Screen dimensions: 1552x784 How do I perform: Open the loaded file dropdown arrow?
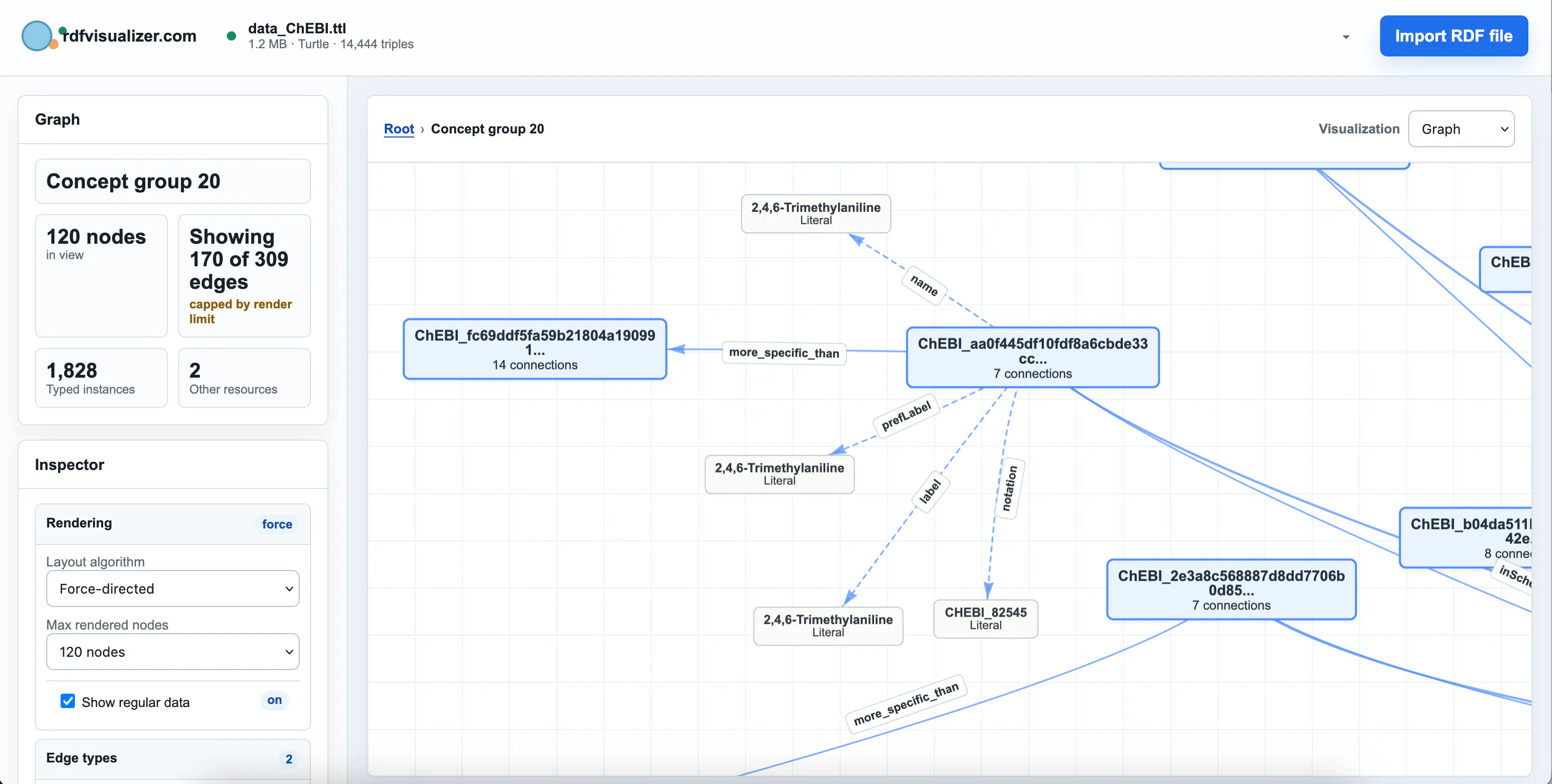pyautogui.click(x=1345, y=37)
